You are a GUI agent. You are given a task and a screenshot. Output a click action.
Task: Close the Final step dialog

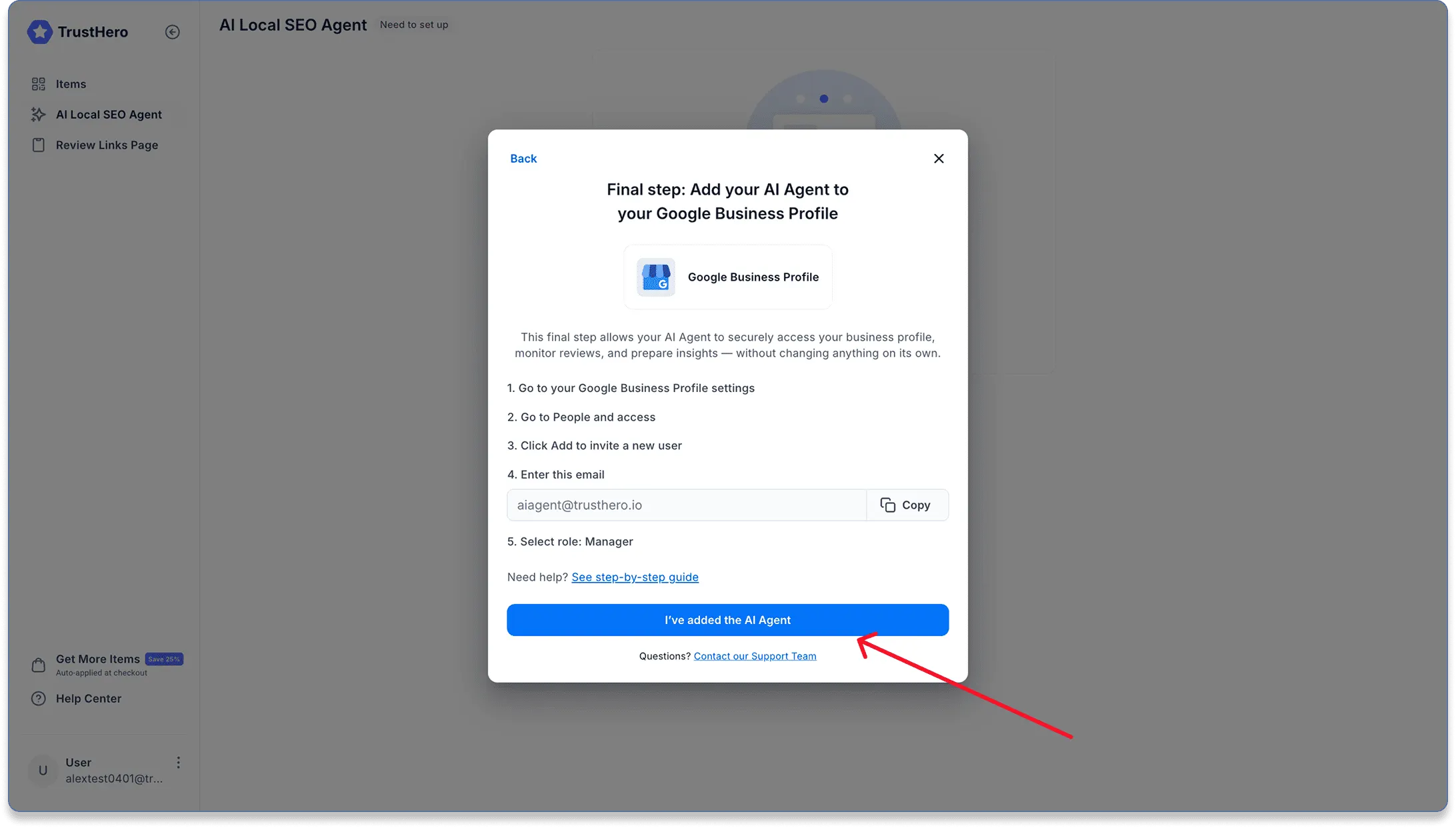[x=939, y=159]
